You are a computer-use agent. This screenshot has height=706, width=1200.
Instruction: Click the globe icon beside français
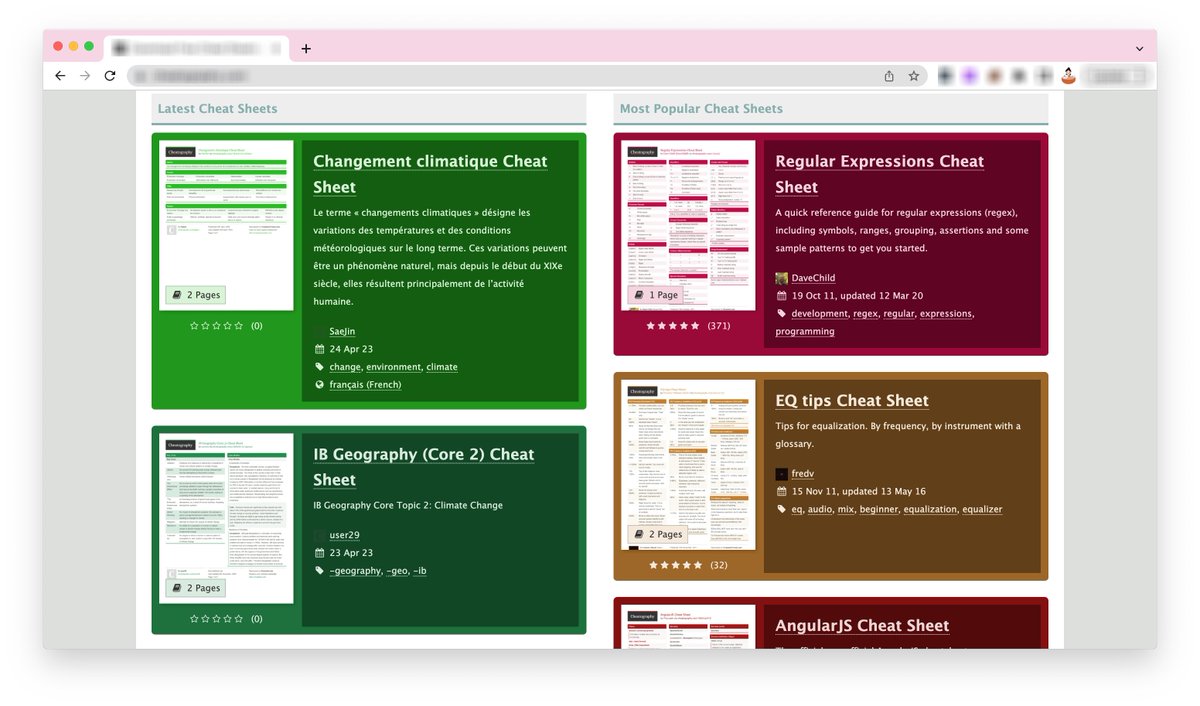[320, 385]
